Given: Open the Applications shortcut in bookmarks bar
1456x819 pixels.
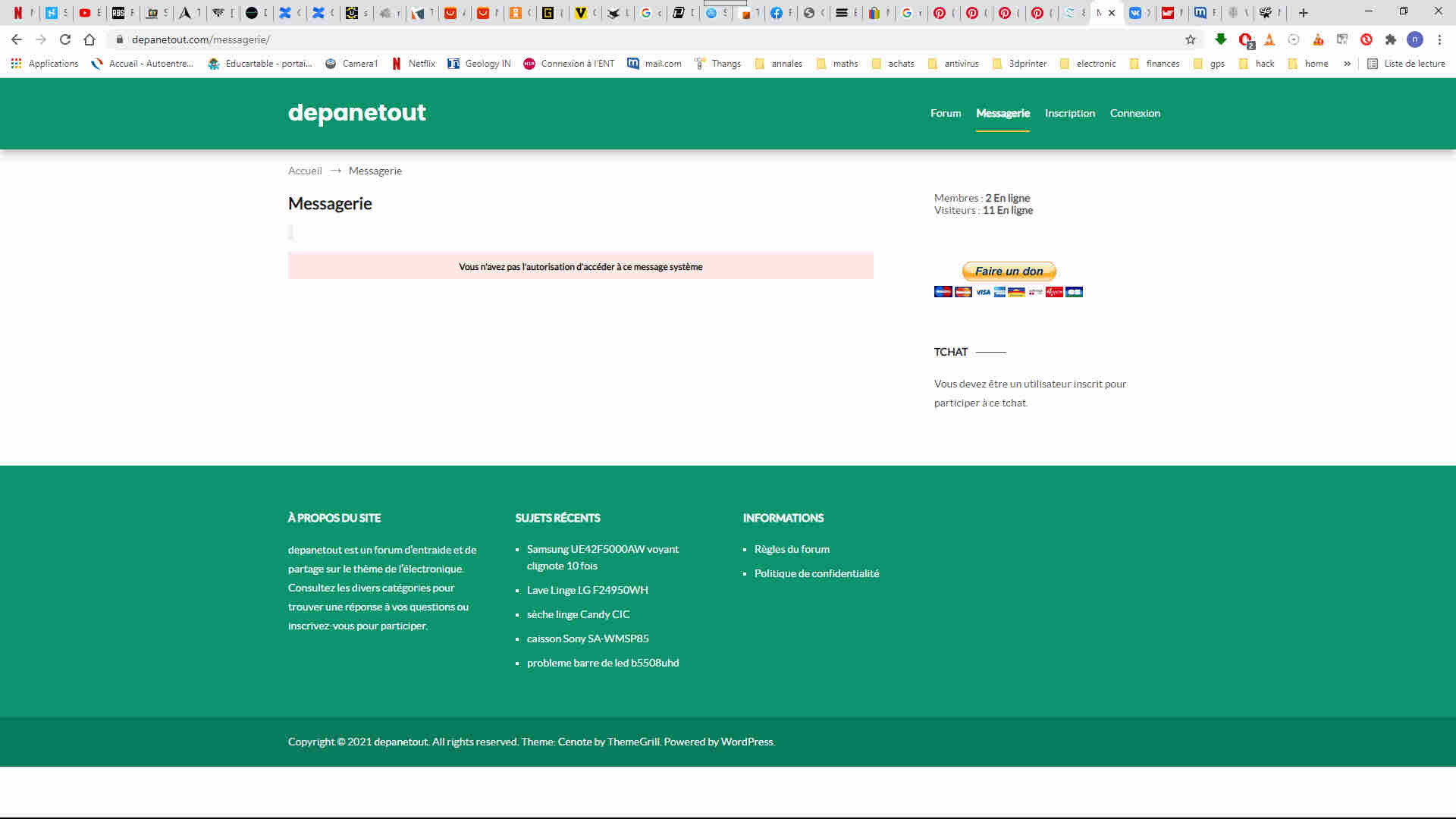Looking at the screenshot, I should (x=45, y=64).
